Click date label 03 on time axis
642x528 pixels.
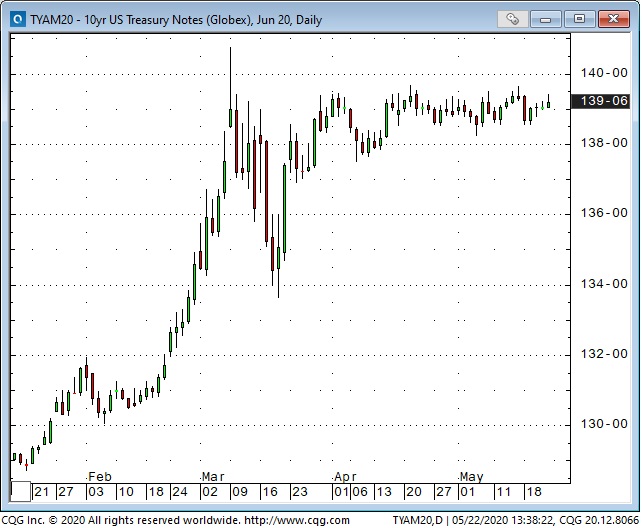[96, 492]
